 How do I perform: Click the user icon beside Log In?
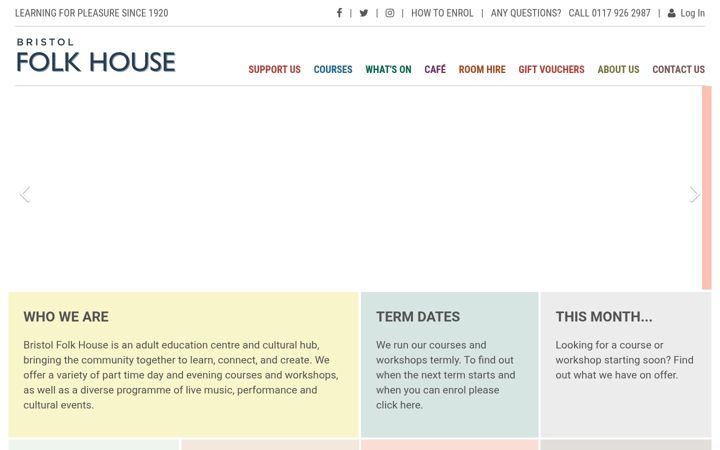coord(671,13)
